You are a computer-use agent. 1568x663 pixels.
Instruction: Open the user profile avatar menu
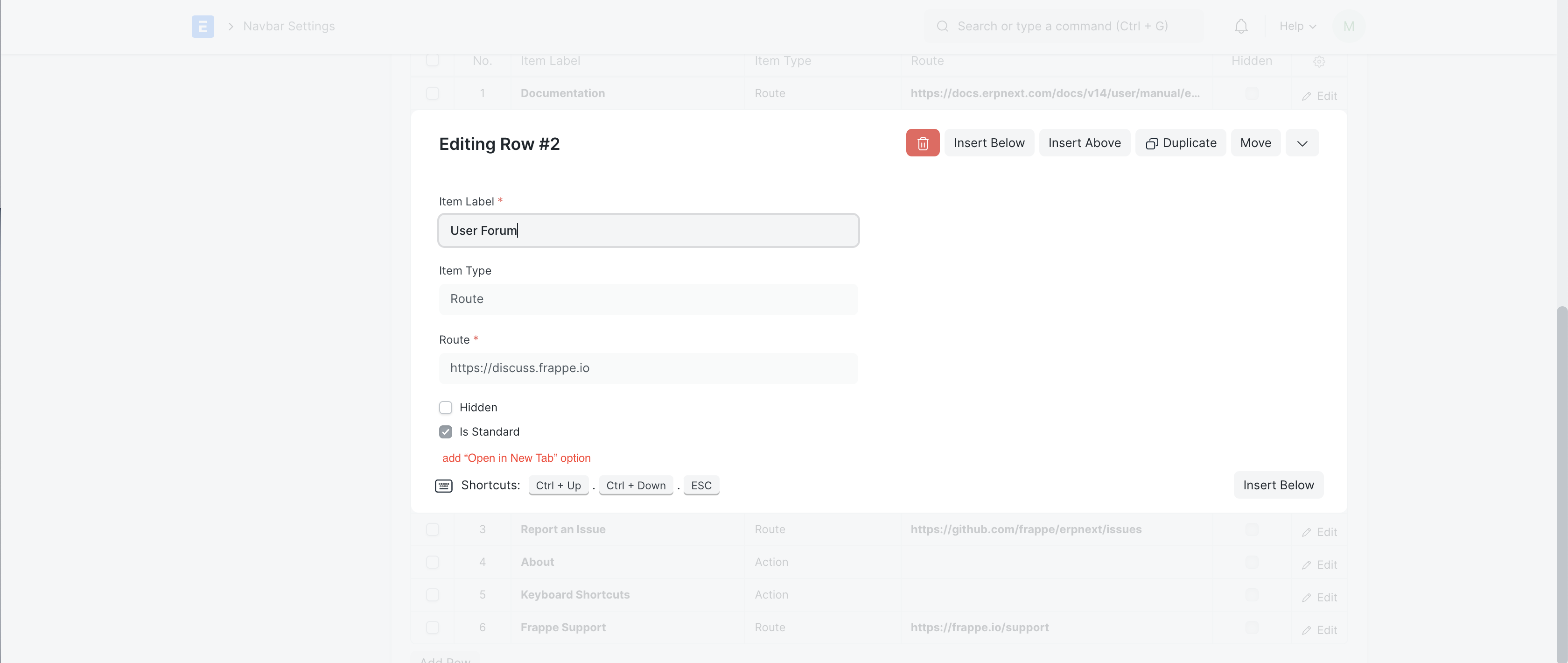(x=1349, y=26)
